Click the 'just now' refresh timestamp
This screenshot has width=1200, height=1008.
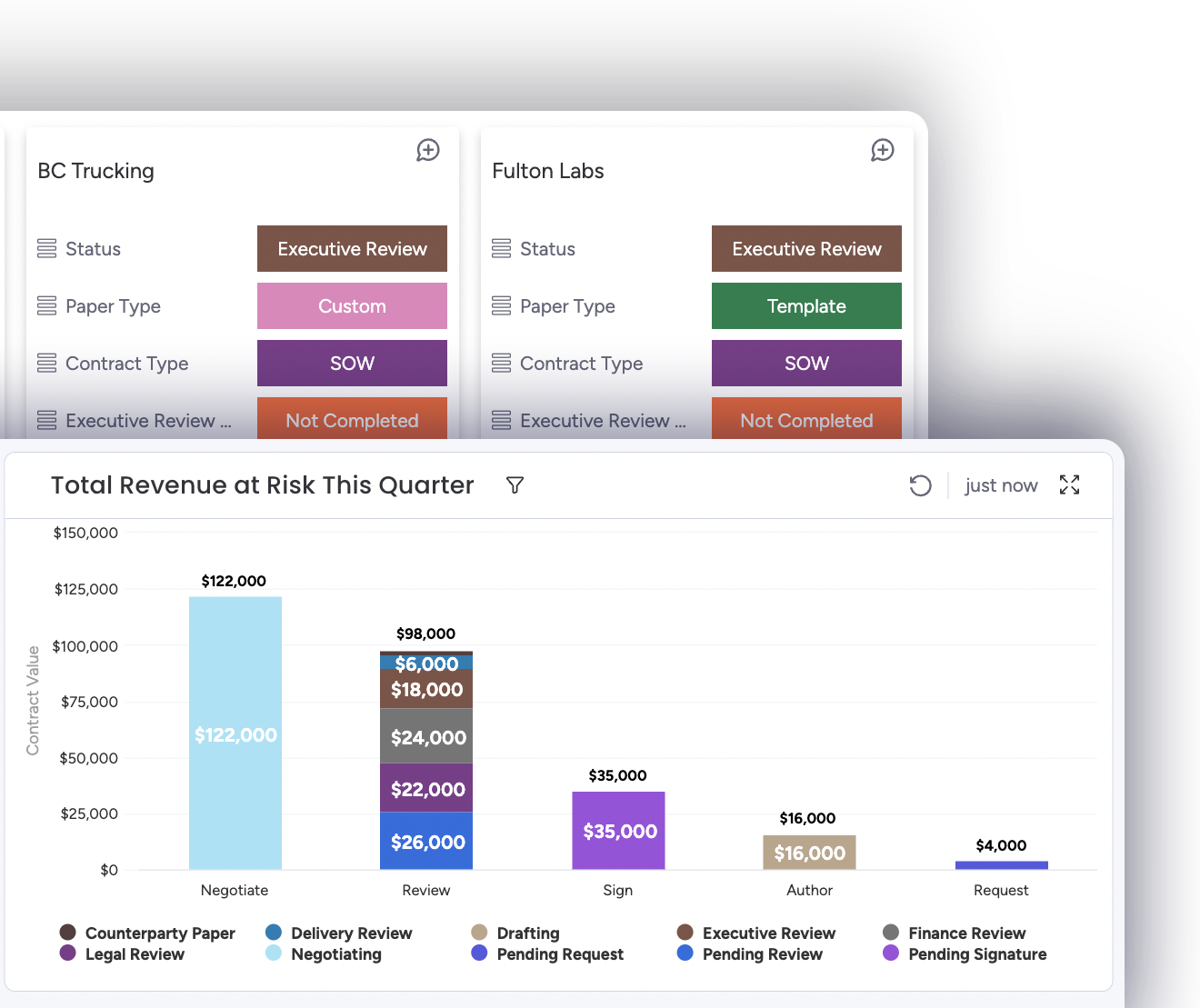pyautogui.click(x=1001, y=485)
